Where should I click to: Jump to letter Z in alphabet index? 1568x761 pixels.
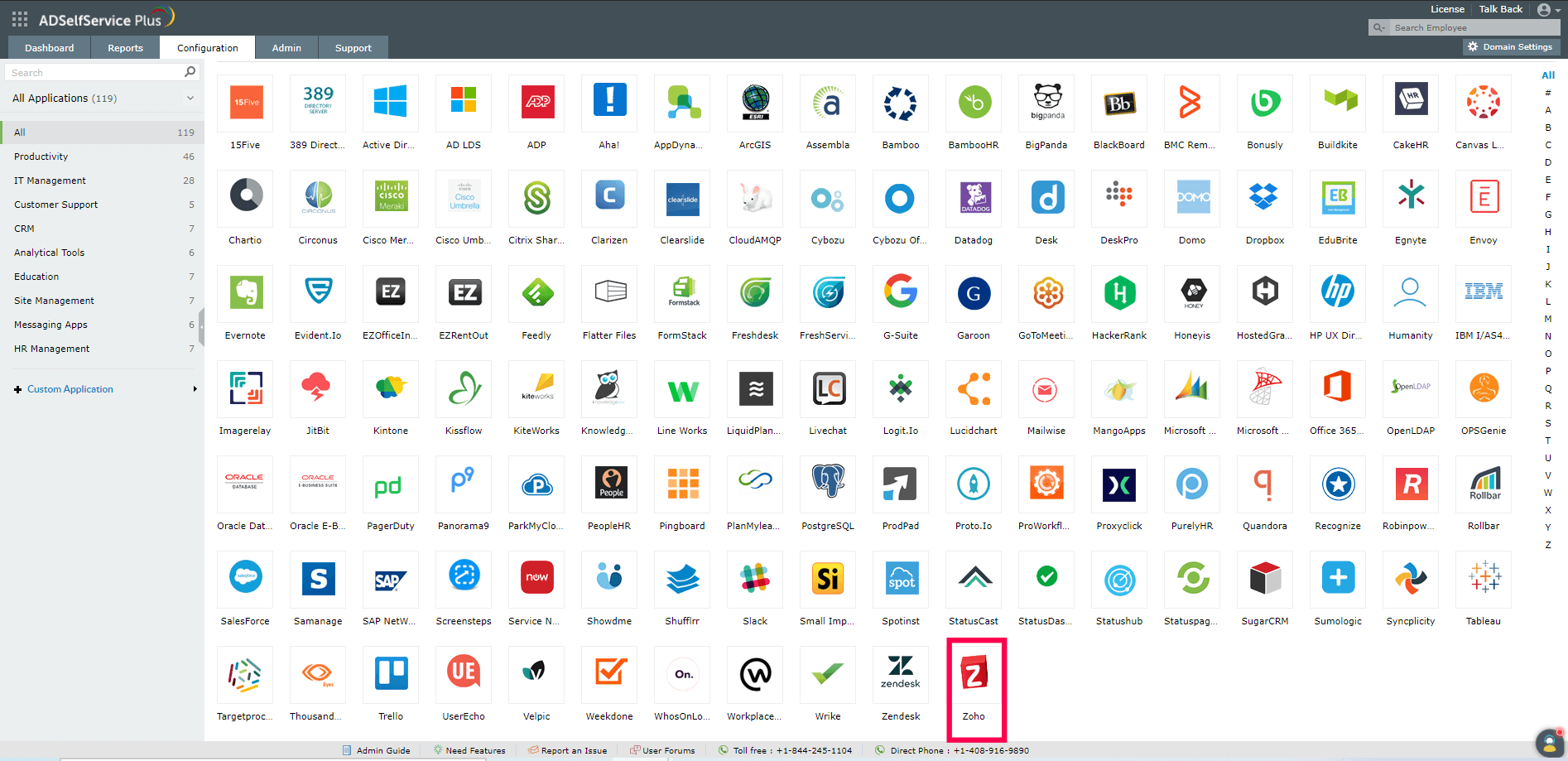coord(1548,545)
